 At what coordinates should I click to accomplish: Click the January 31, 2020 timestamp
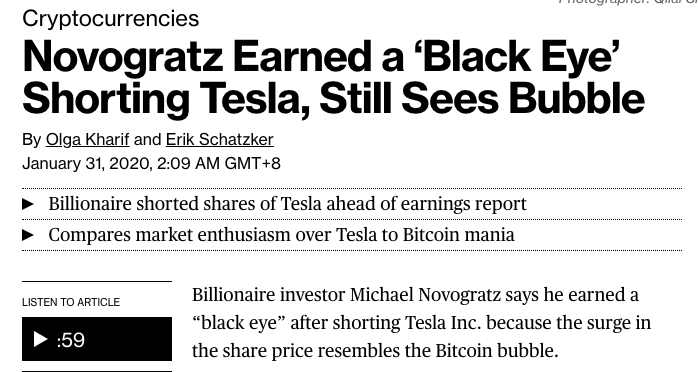point(151,163)
